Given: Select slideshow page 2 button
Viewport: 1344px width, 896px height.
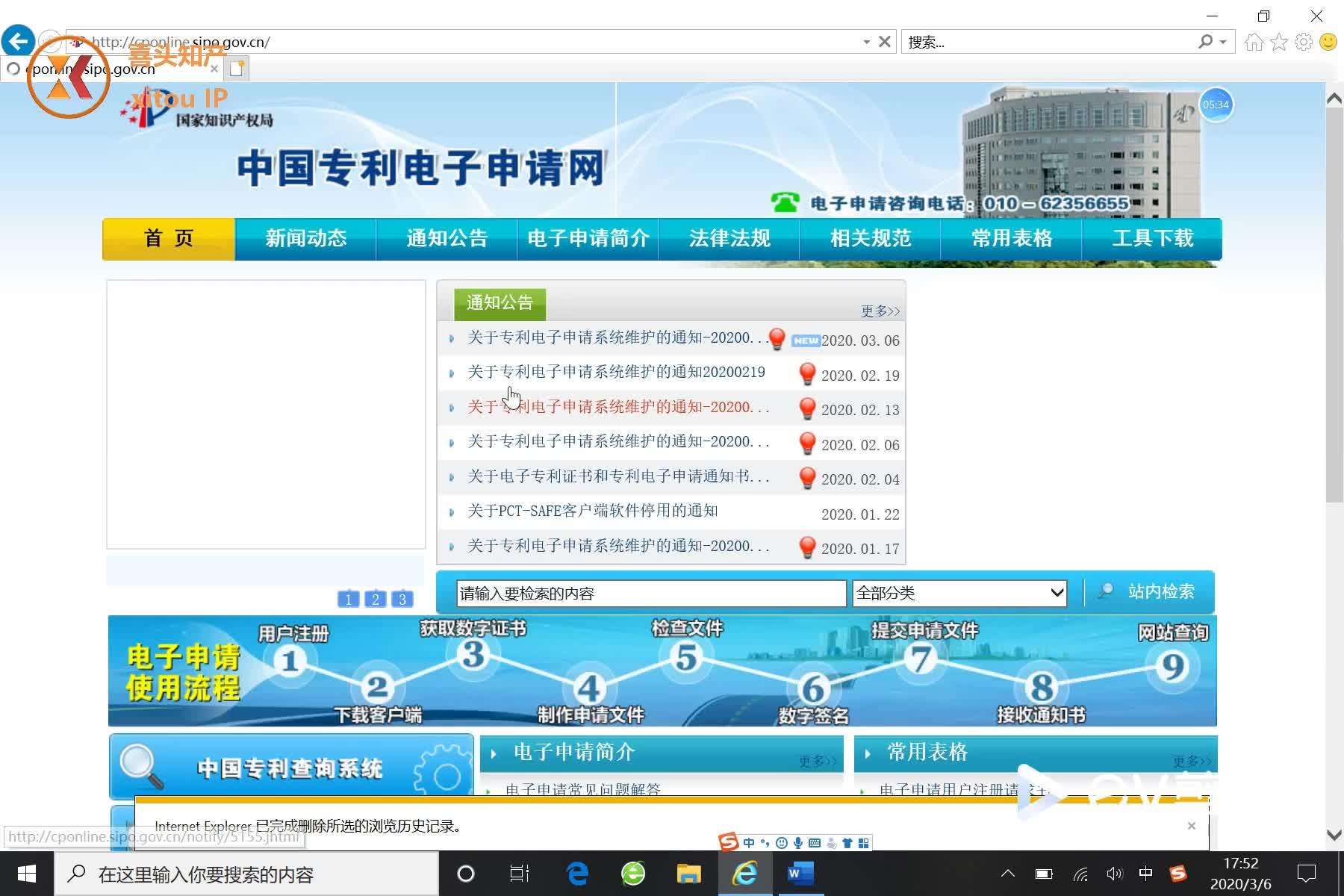Looking at the screenshot, I should [375, 599].
